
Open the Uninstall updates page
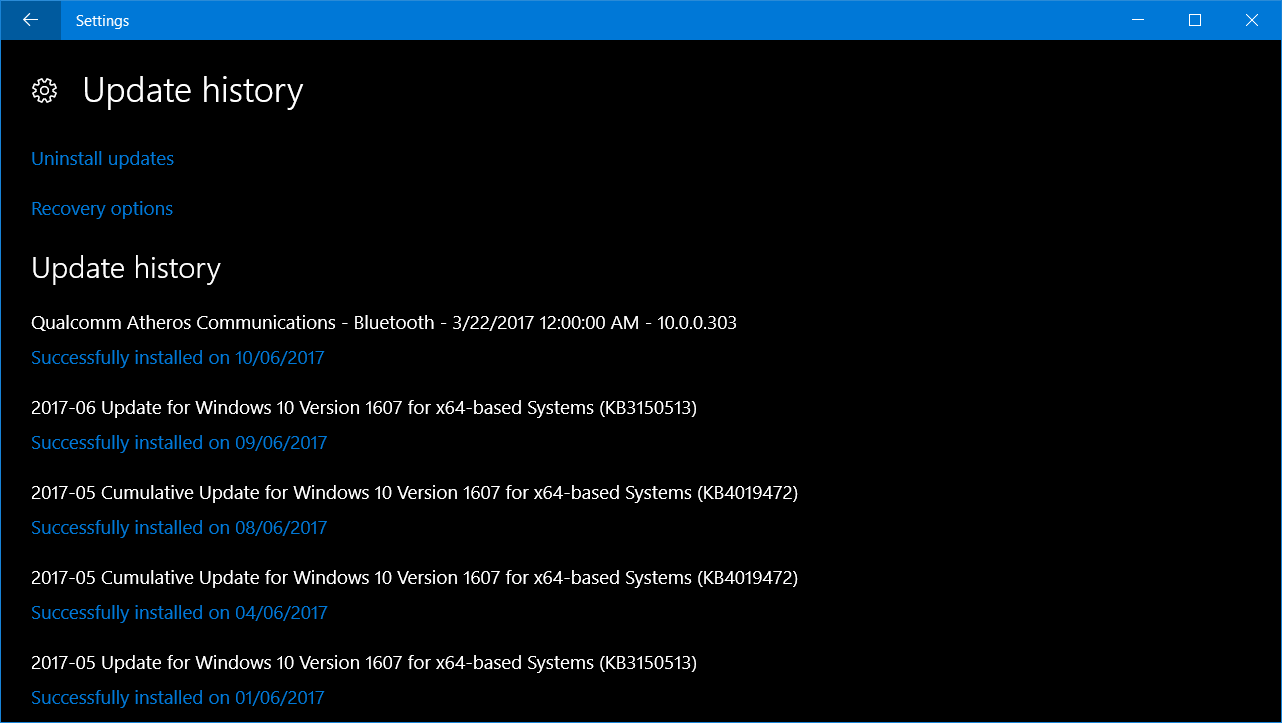102,158
